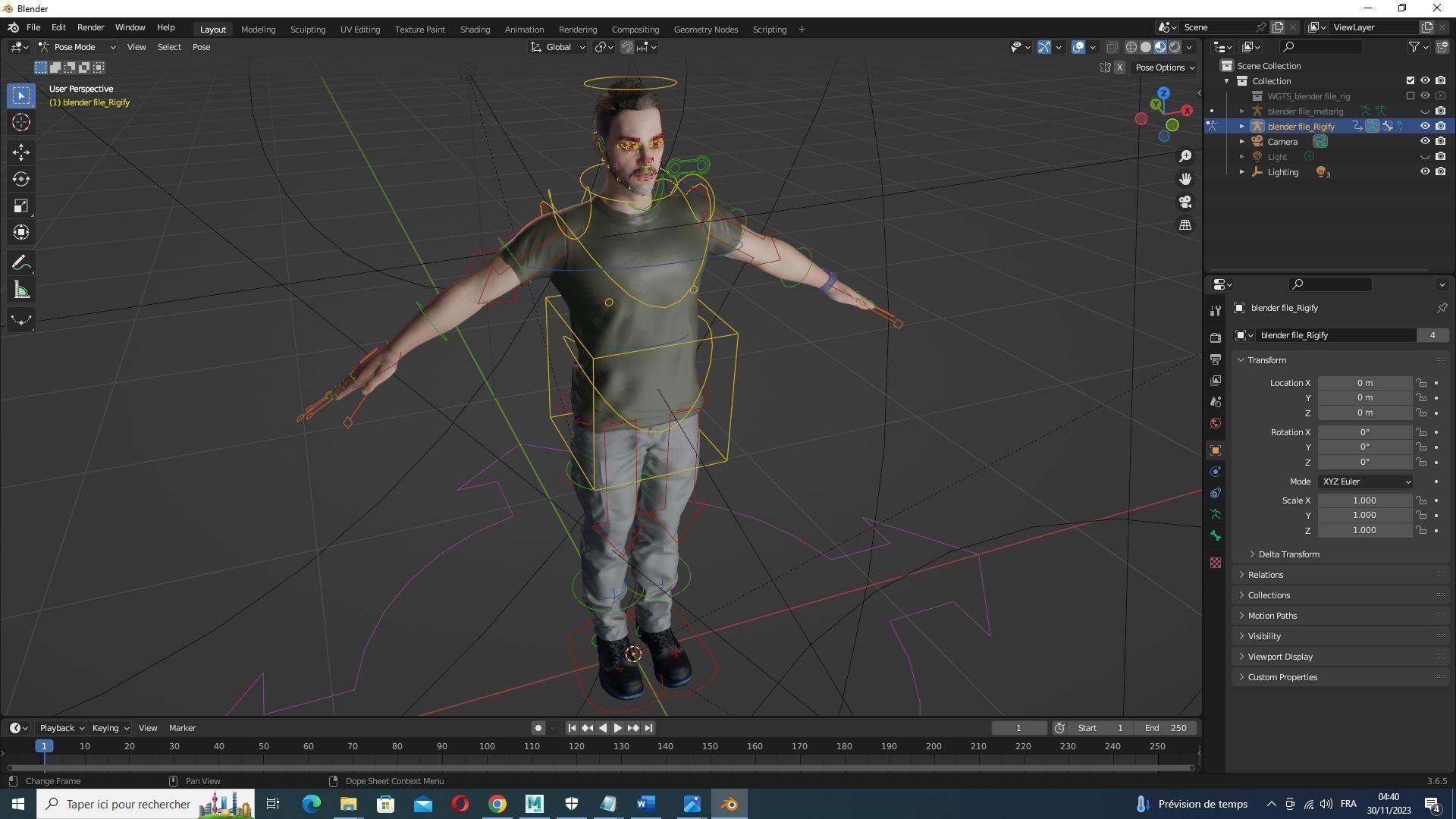This screenshot has width=1456, height=819.
Task: Select the Scale tool
Action: pyautogui.click(x=20, y=206)
